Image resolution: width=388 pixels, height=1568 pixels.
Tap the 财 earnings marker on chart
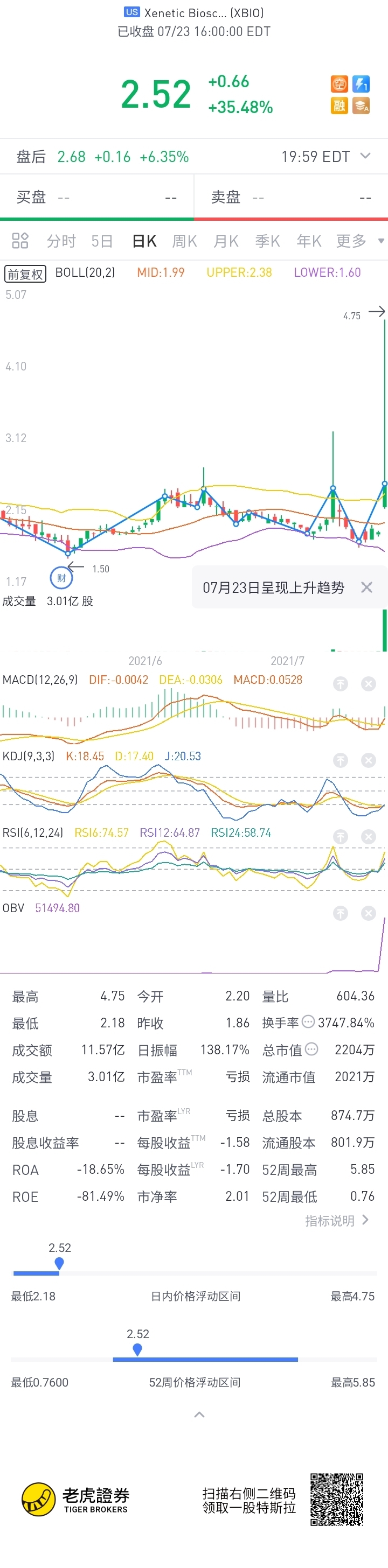(x=61, y=578)
